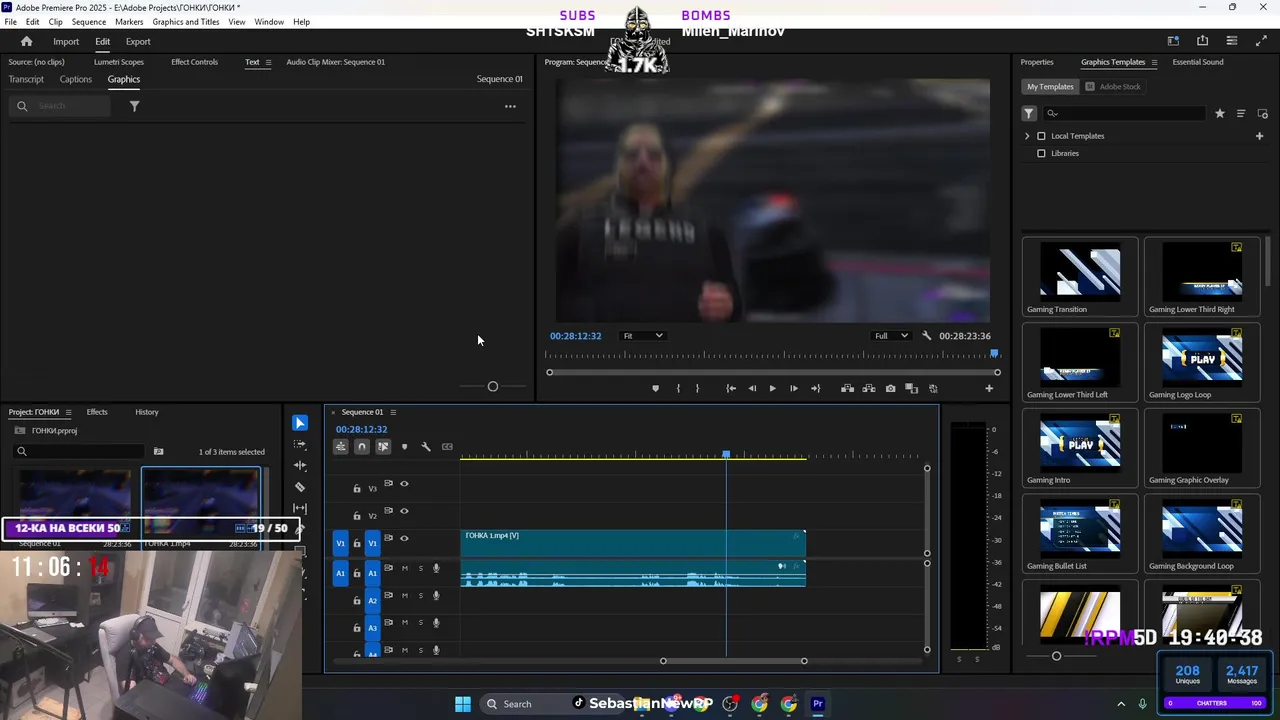Click the Extract button
The width and height of the screenshot is (1280, 720).
868,388
